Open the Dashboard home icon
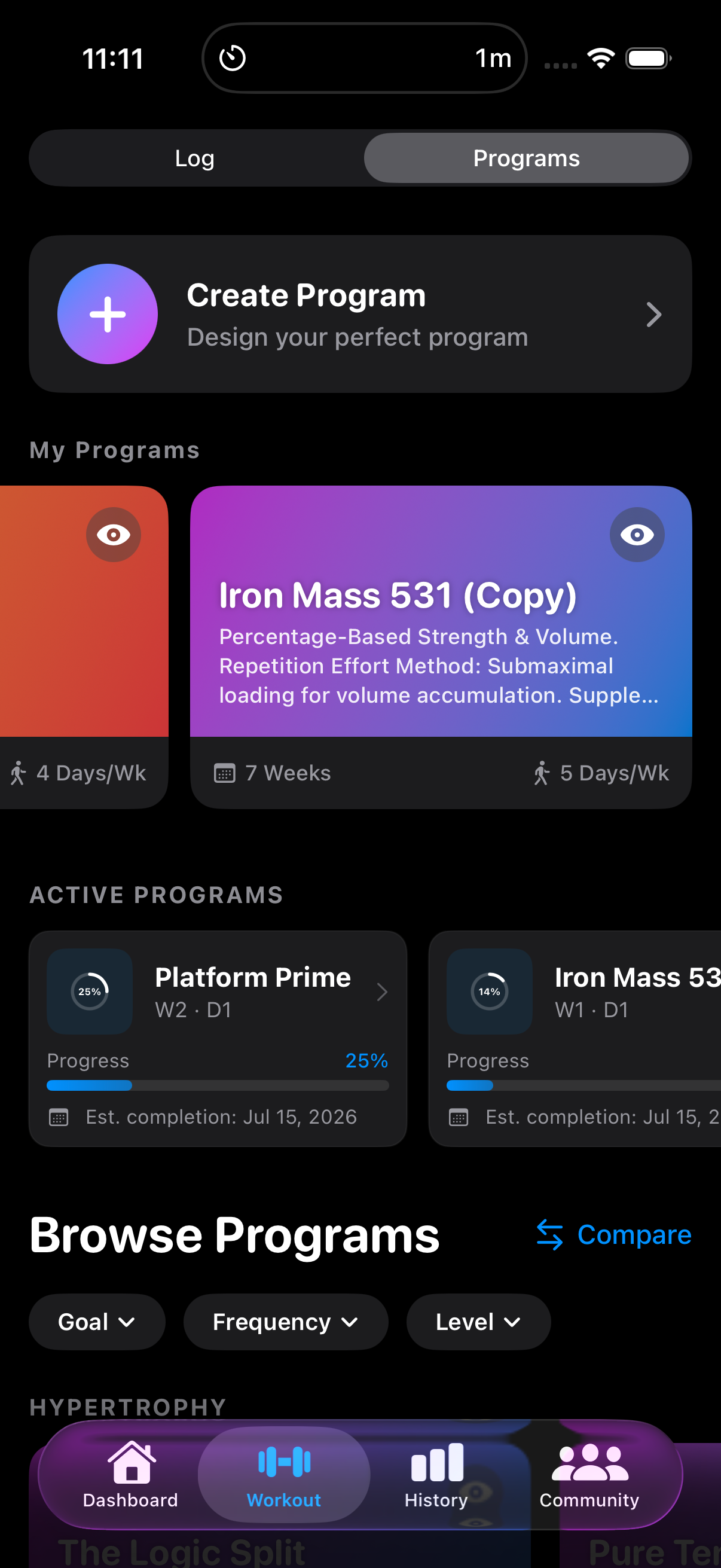Screen dimensions: 721x1568 (131, 1462)
